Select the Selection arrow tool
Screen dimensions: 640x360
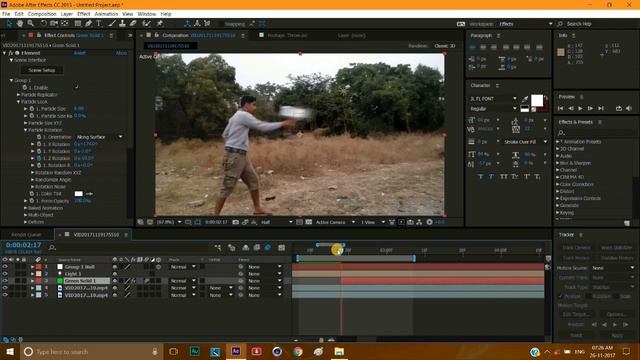pyautogui.click(x=9, y=24)
